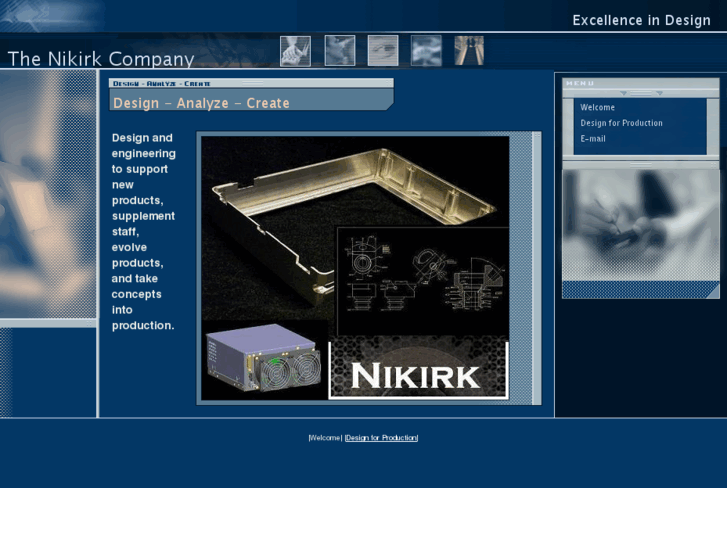Follow the footer Design for Production link
The image size is (727, 545).
pyautogui.click(x=382, y=437)
